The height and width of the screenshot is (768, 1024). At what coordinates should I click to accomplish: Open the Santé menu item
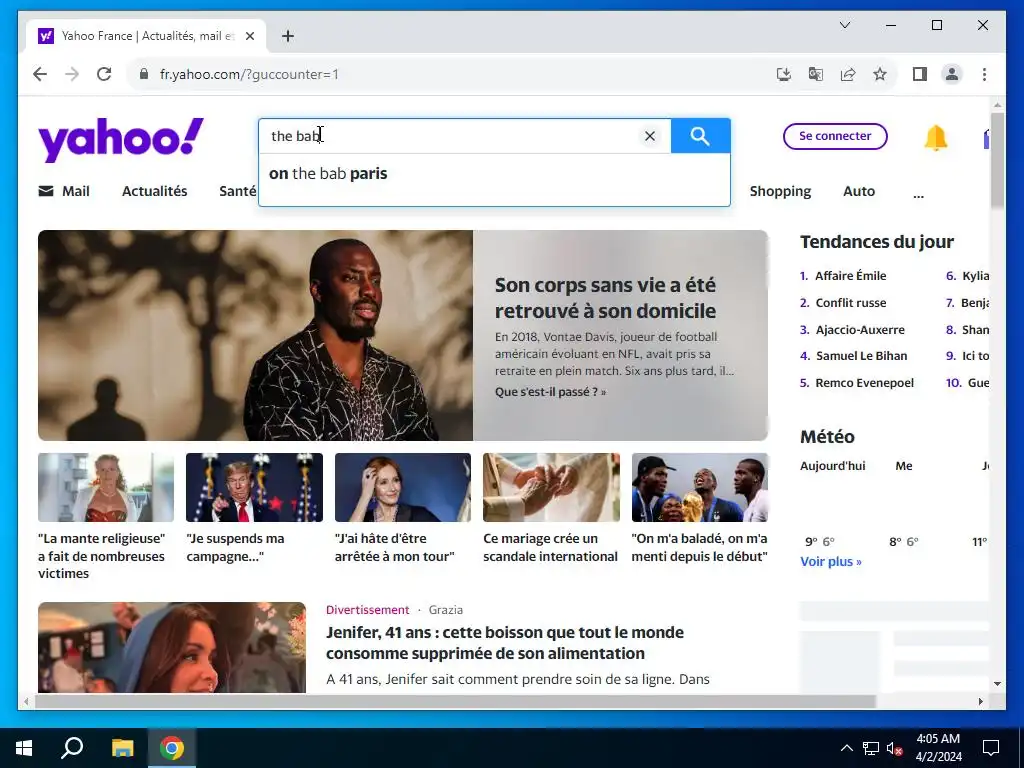pyautogui.click(x=238, y=191)
